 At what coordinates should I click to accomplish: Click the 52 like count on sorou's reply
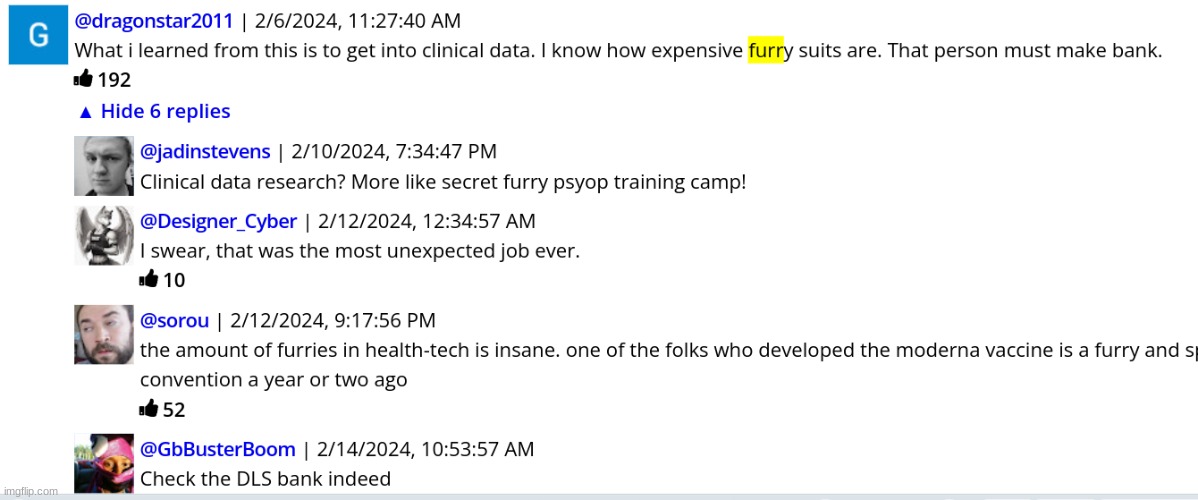pos(174,409)
